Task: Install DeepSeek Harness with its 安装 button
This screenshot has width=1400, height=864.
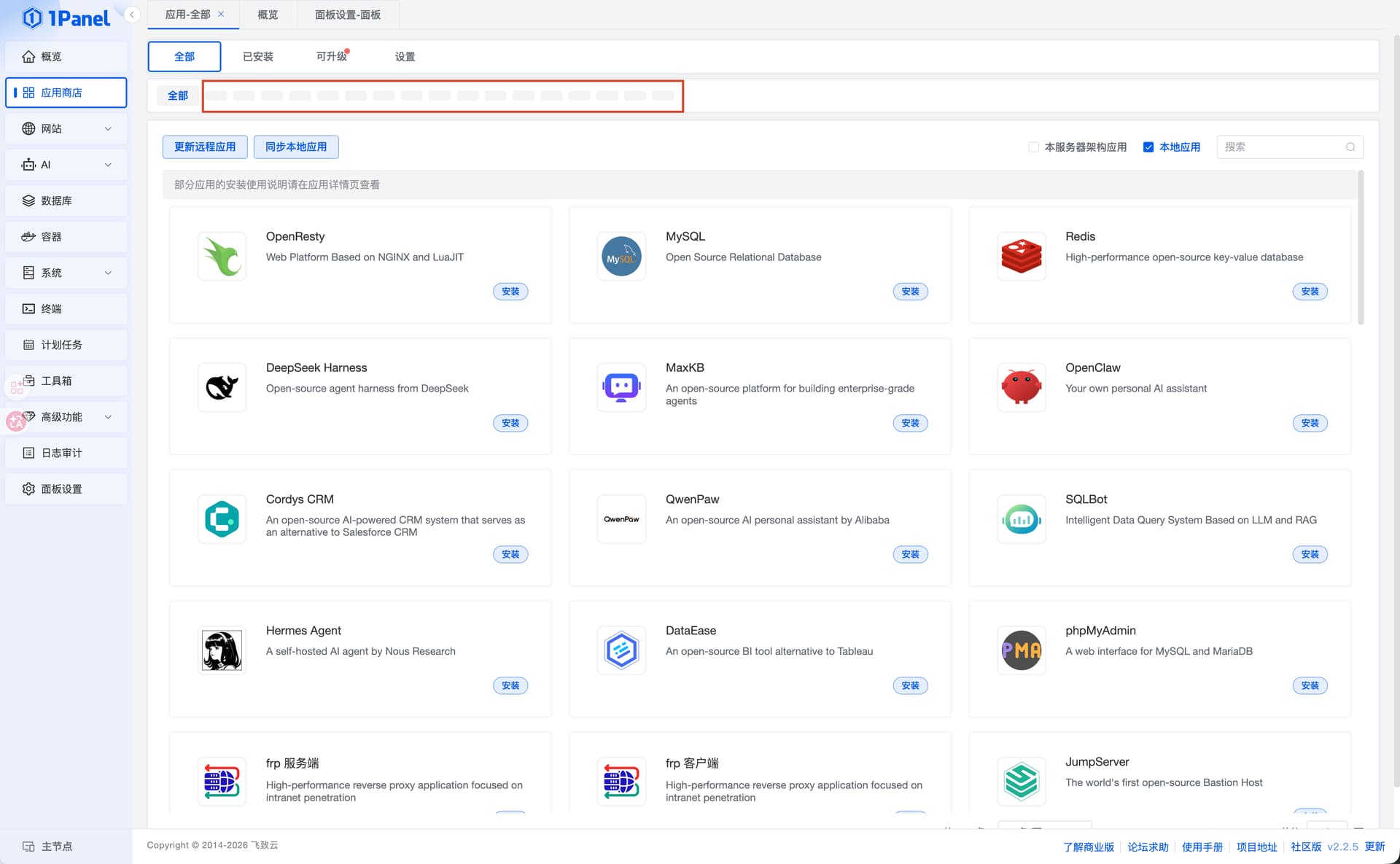Action: pyautogui.click(x=510, y=423)
